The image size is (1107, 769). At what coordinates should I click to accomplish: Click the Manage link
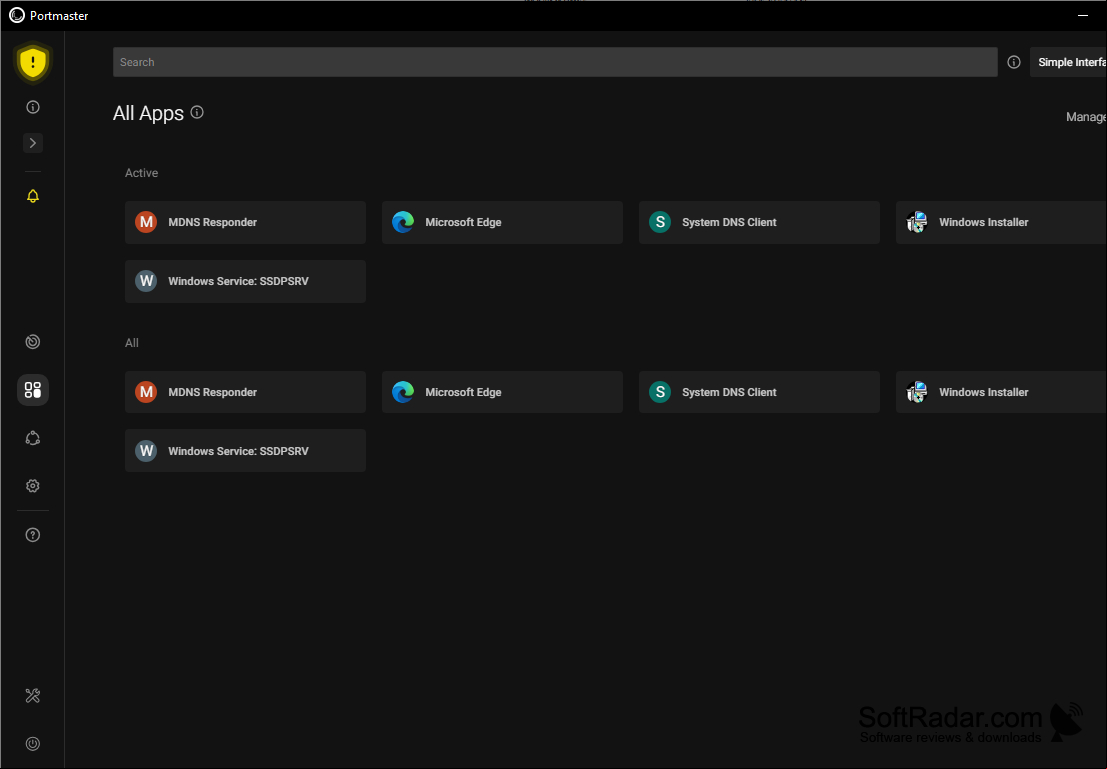[x=1086, y=117]
